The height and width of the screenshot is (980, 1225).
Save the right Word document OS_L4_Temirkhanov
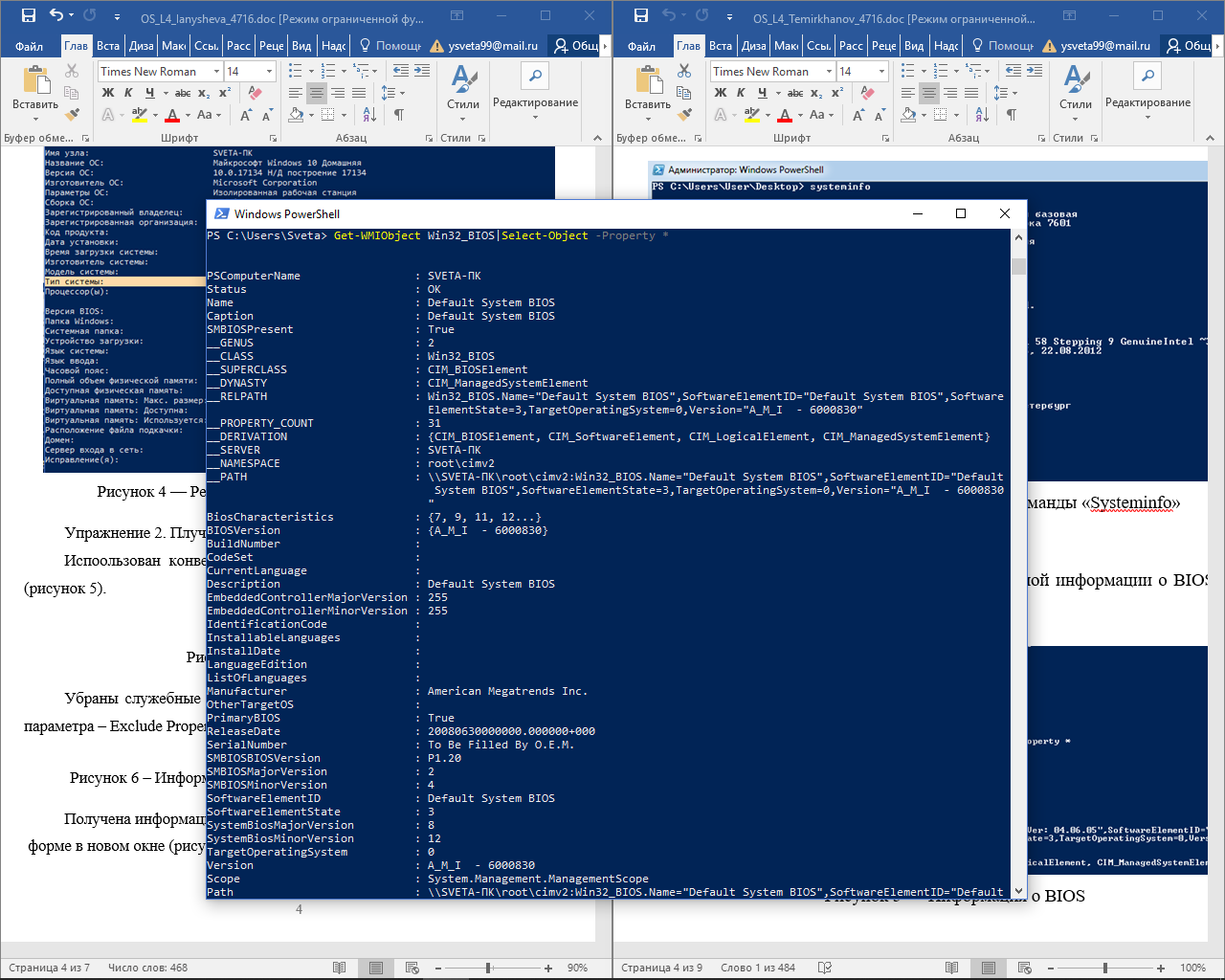(x=641, y=15)
